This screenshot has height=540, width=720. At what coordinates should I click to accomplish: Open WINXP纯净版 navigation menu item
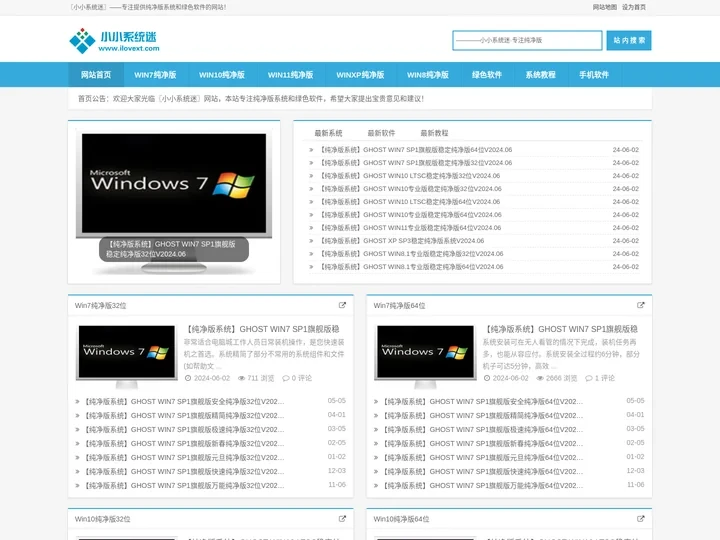tap(360, 74)
